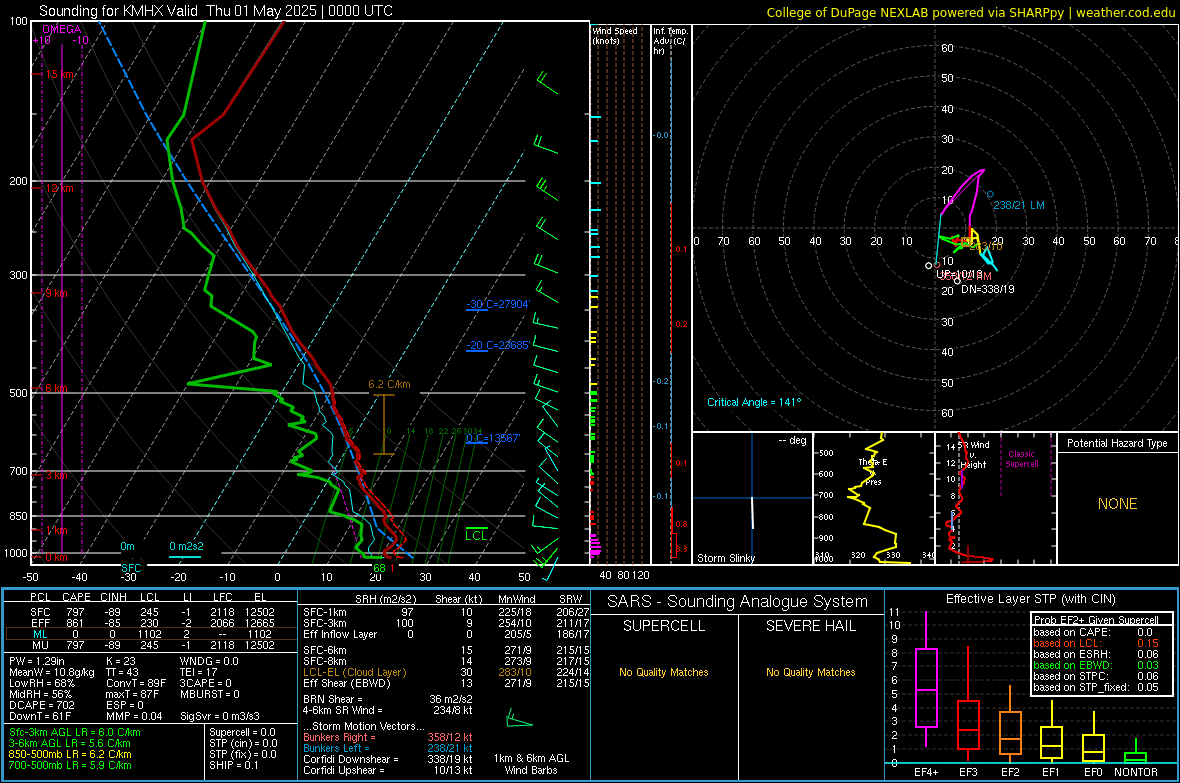Click the SRH (m2/s2) column header
Viewport: 1180px width, 783px height.
(x=388, y=599)
